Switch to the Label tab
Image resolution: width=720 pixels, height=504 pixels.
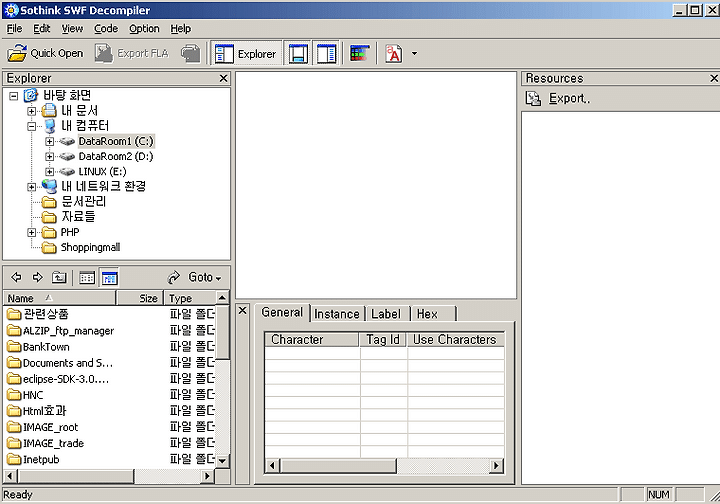click(386, 314)
